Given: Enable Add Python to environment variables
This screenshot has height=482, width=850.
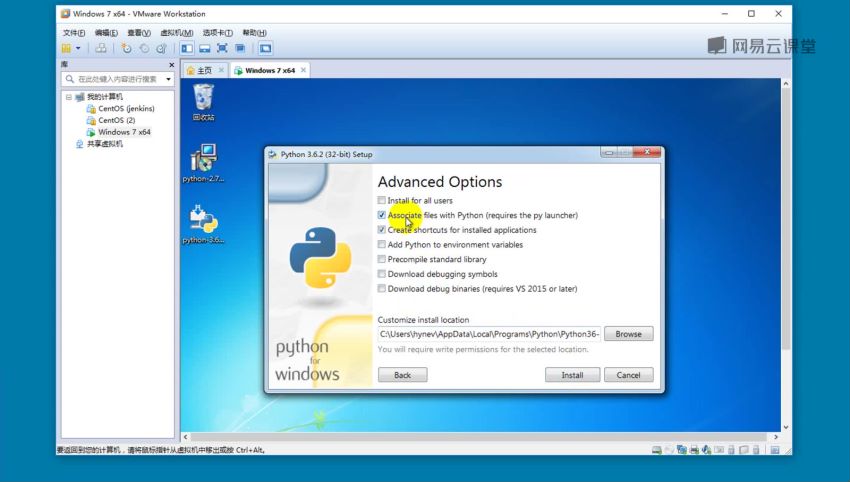Looking at the screenshot, I should (x=382, y=245).
